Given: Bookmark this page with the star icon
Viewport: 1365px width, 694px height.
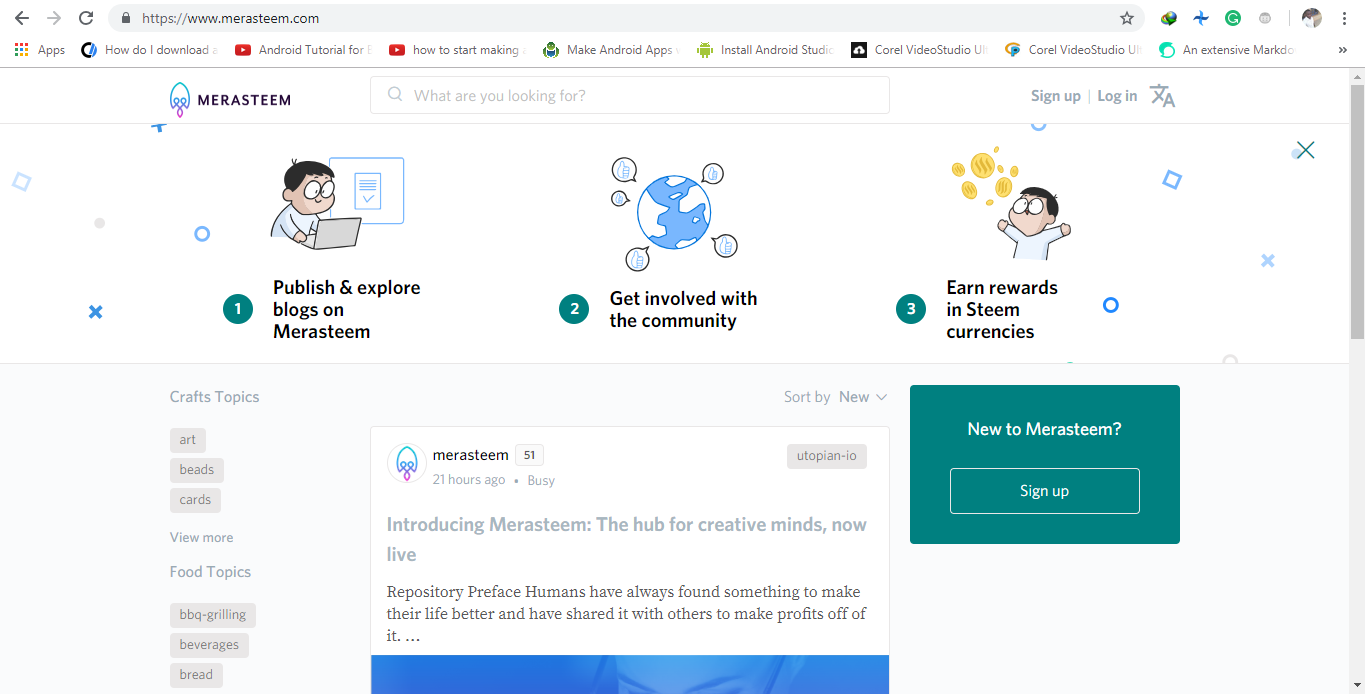Looking at the screenshot, I should coord(1127,18).
